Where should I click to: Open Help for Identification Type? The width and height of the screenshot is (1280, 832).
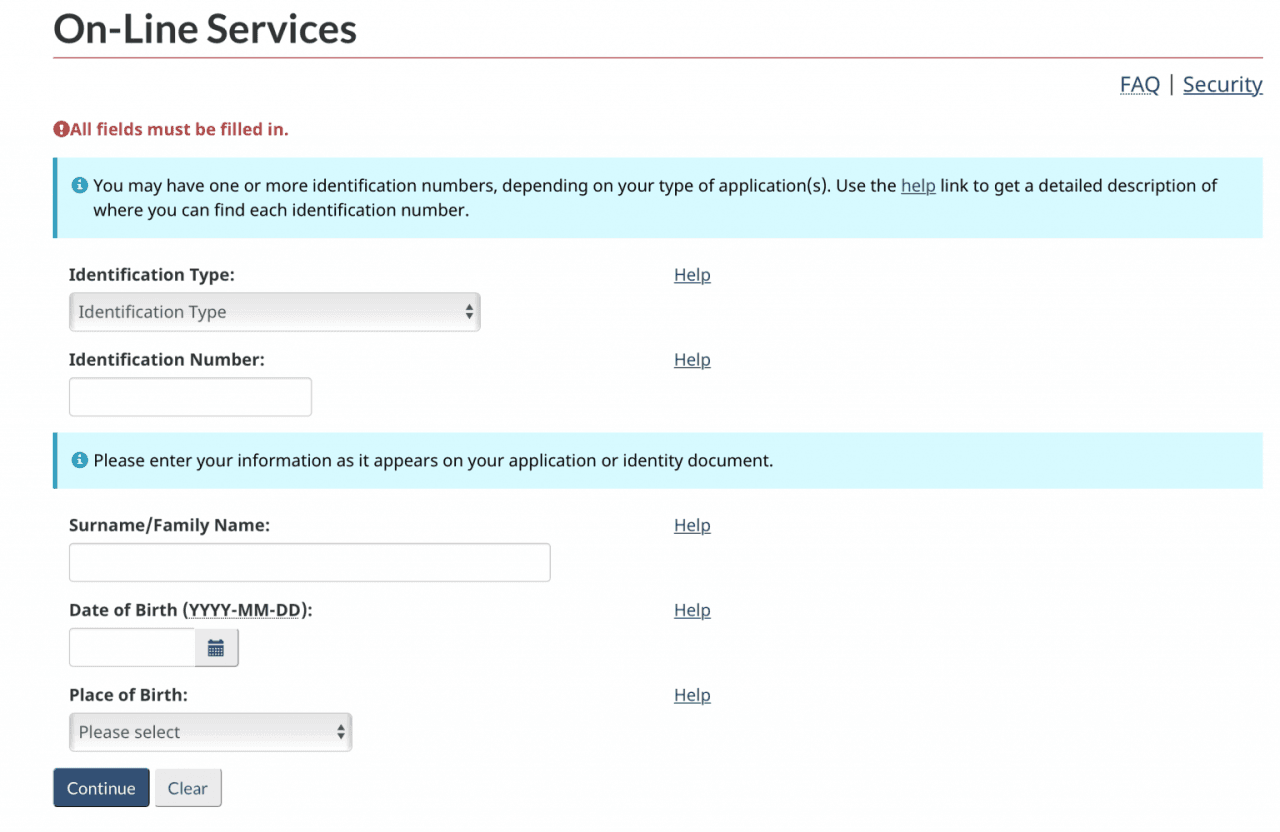click(x=692, y=275)
